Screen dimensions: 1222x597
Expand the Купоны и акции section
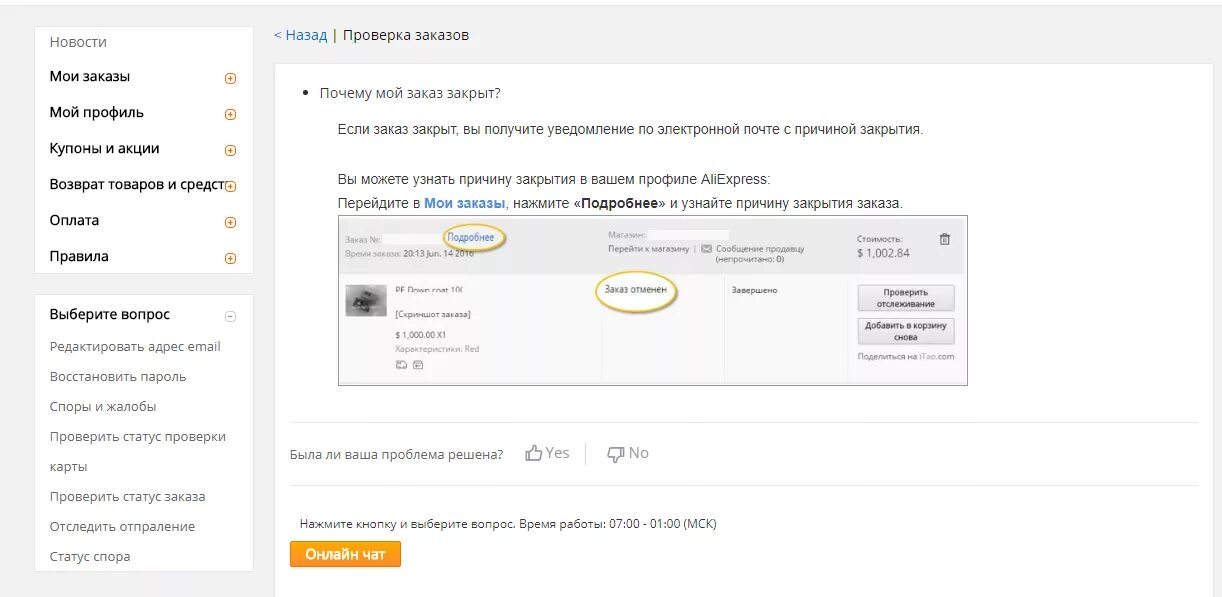[230, 150]
